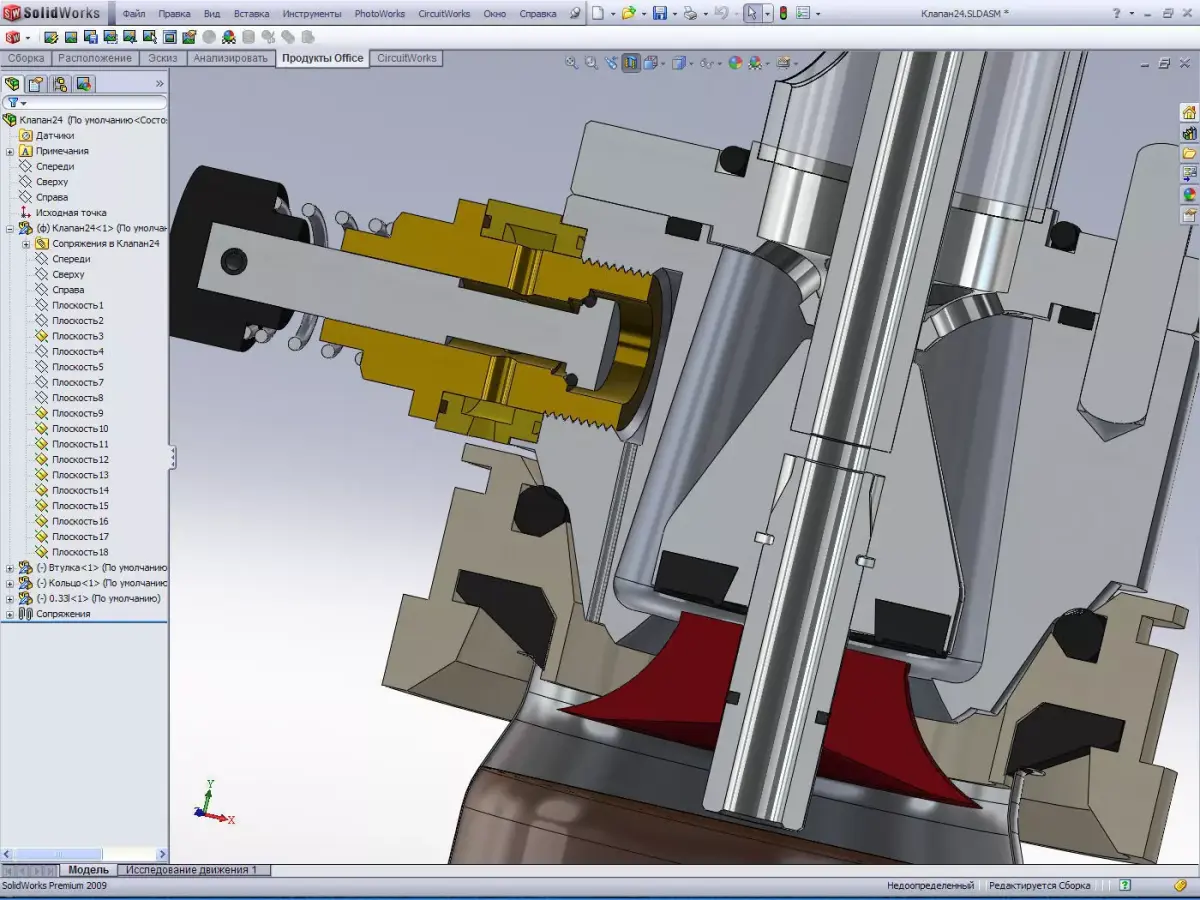Screen dimensions: 1200x900
Task: Open the PropertyManager tab icon
Action: [36, 84]
